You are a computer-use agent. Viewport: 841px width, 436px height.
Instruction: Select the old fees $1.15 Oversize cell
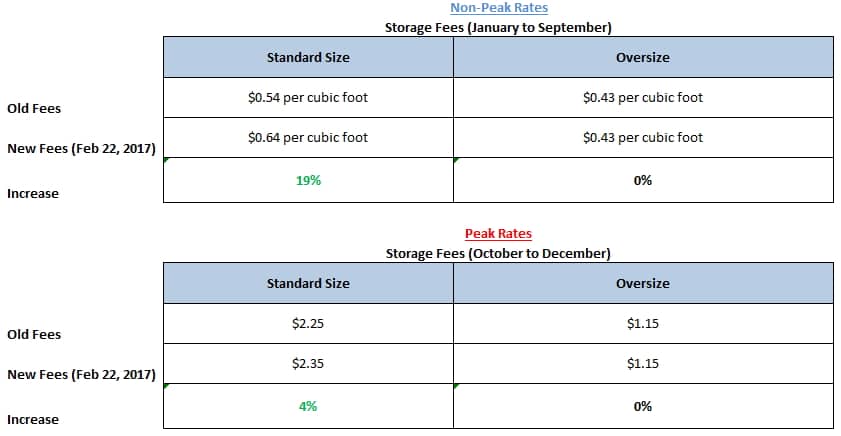click(x=643, y=323)
